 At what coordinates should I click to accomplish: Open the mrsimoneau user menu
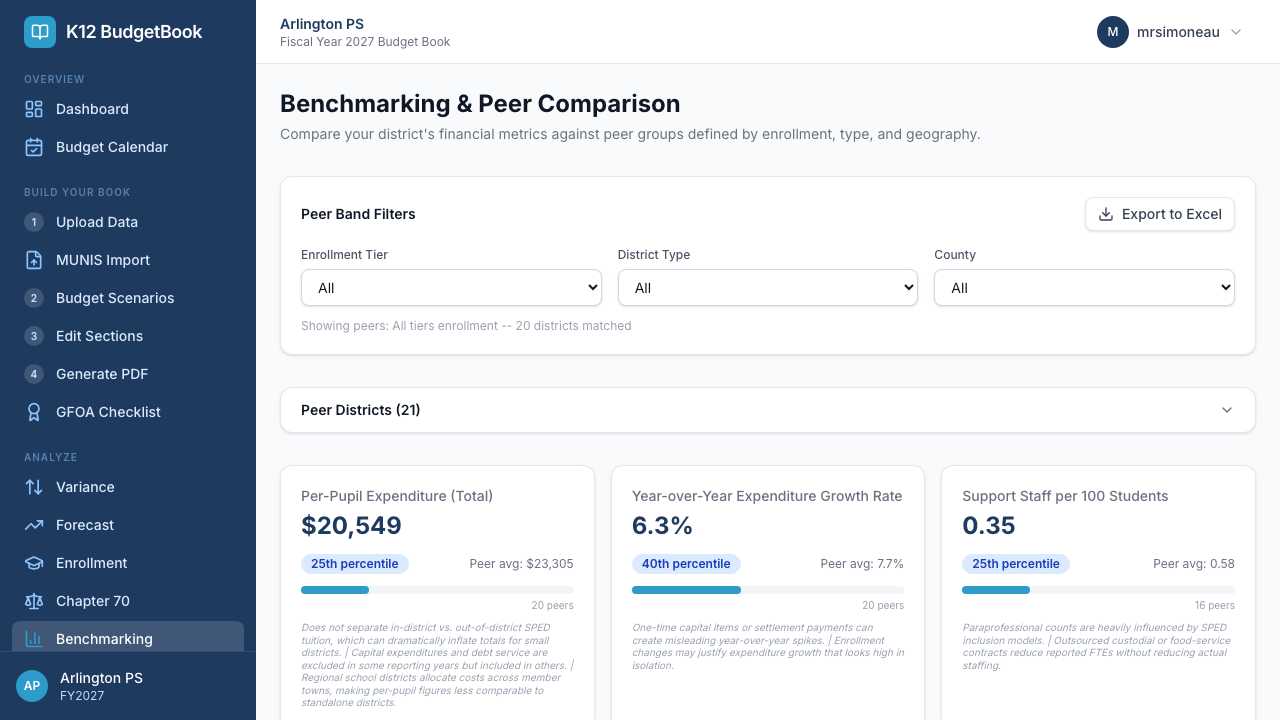pos(1169,32)
